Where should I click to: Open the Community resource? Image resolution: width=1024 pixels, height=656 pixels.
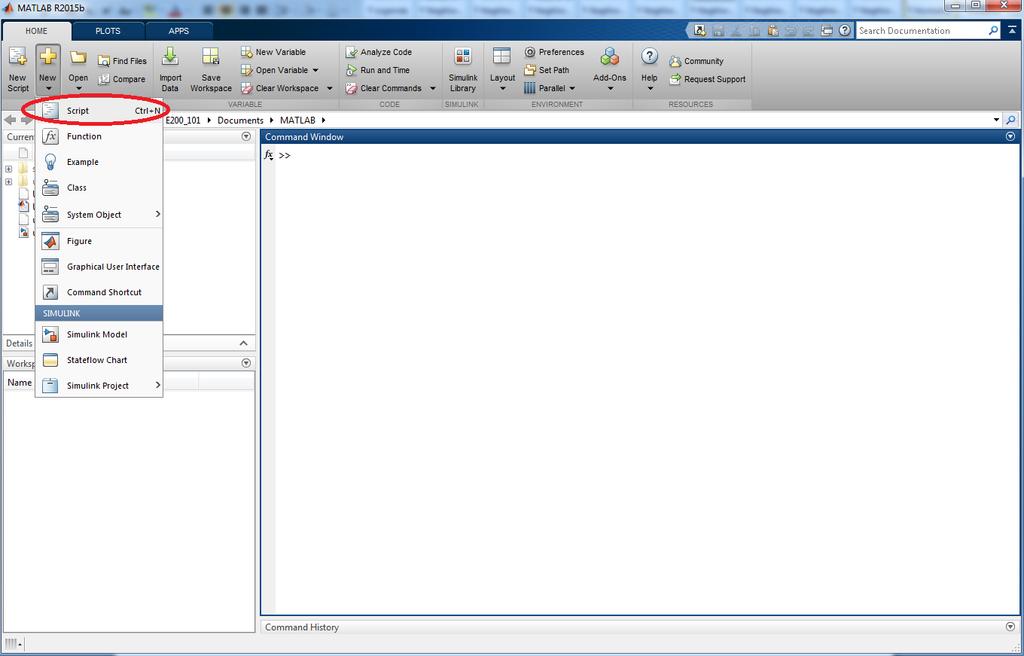click(x=696, y=61)
